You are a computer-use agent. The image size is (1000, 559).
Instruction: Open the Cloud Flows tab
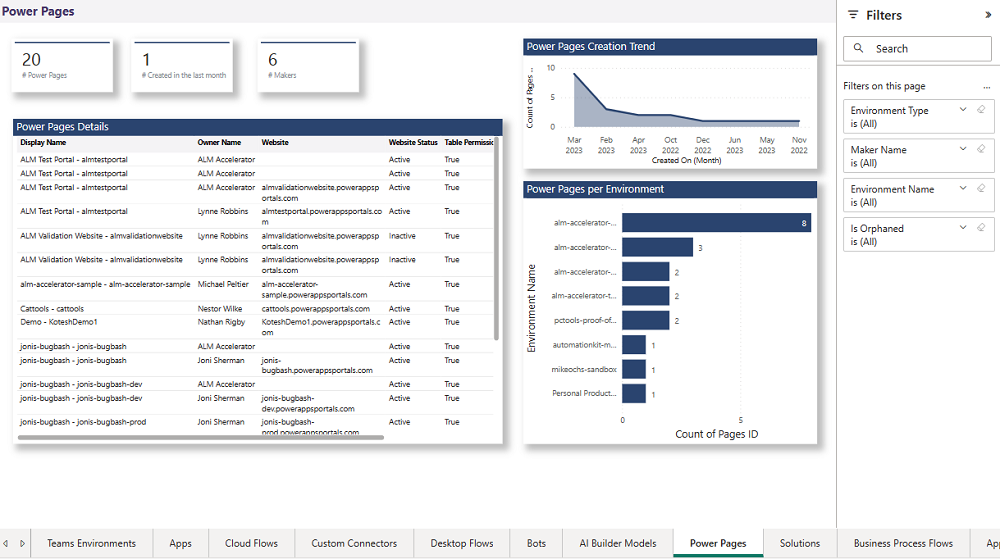pyautogui.click(x=251, y=544)
